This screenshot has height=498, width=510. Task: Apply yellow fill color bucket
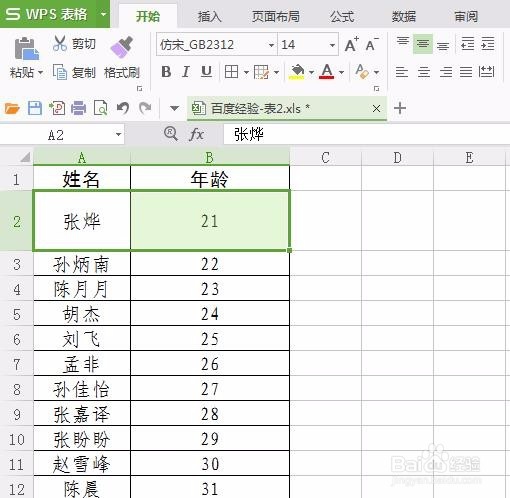(298, 72)
